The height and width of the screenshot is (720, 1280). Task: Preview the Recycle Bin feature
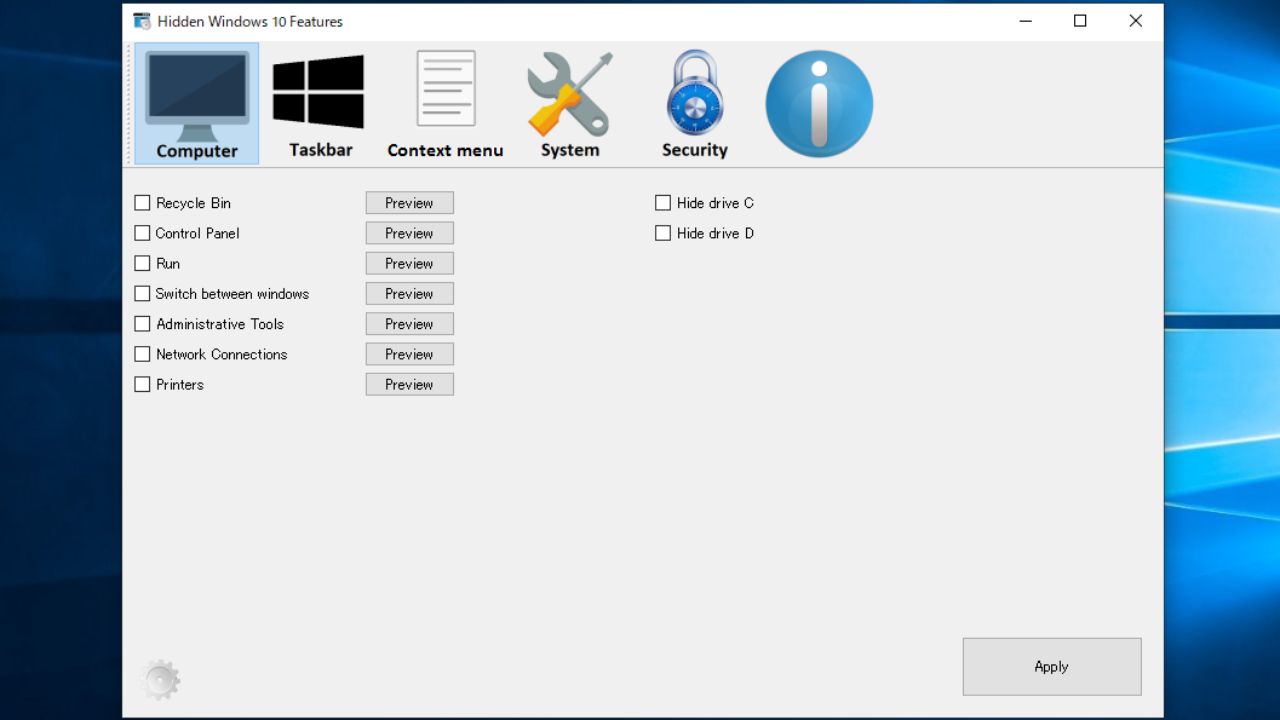(x=410, y=203)
